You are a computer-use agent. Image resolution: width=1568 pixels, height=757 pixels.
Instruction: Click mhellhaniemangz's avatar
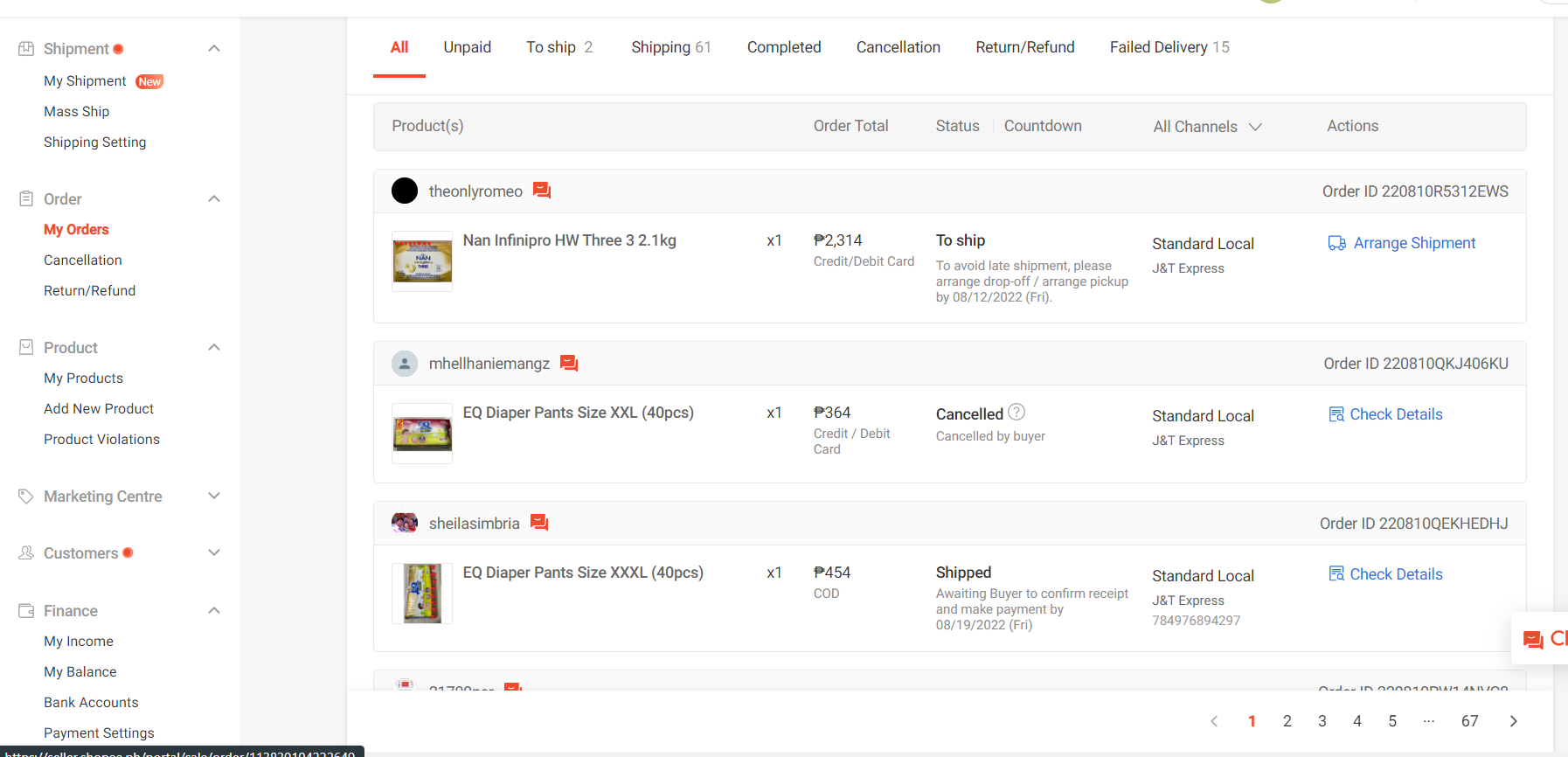click(405, 363)
